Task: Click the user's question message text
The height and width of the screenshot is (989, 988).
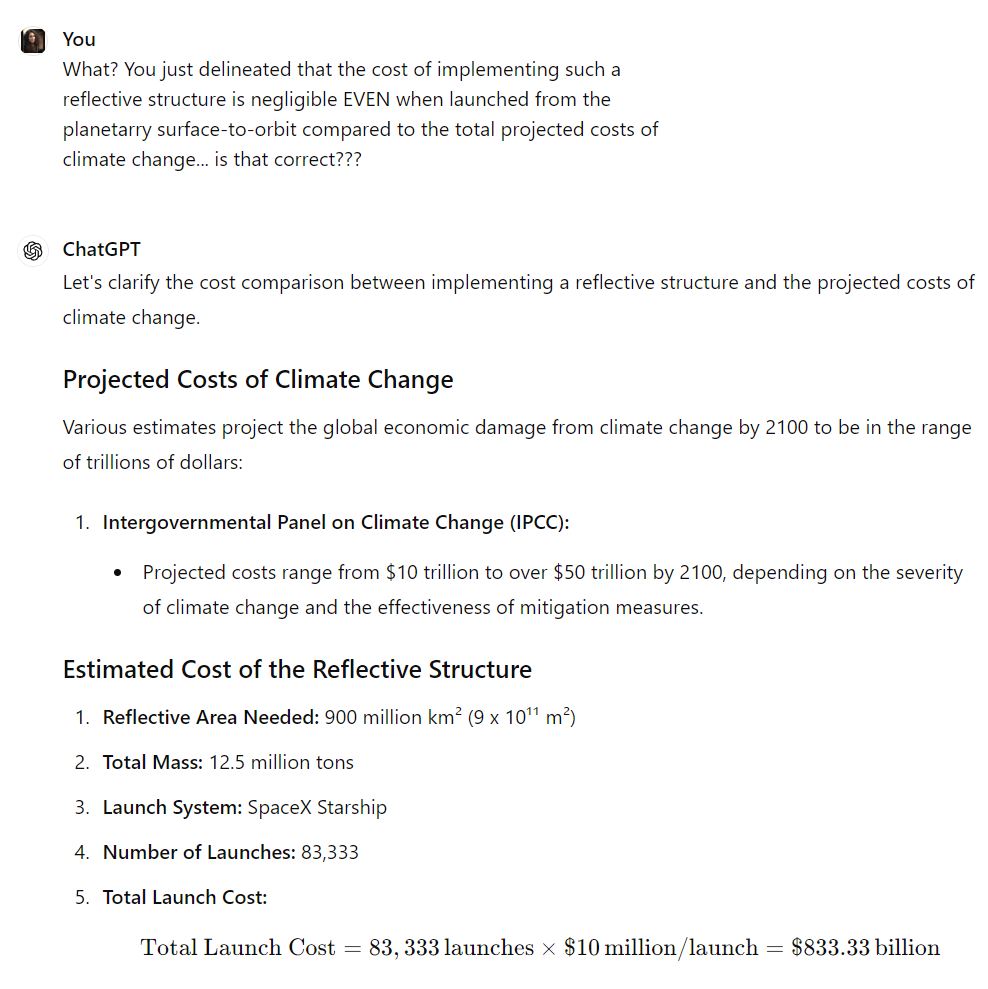Action: click(360, 114)
